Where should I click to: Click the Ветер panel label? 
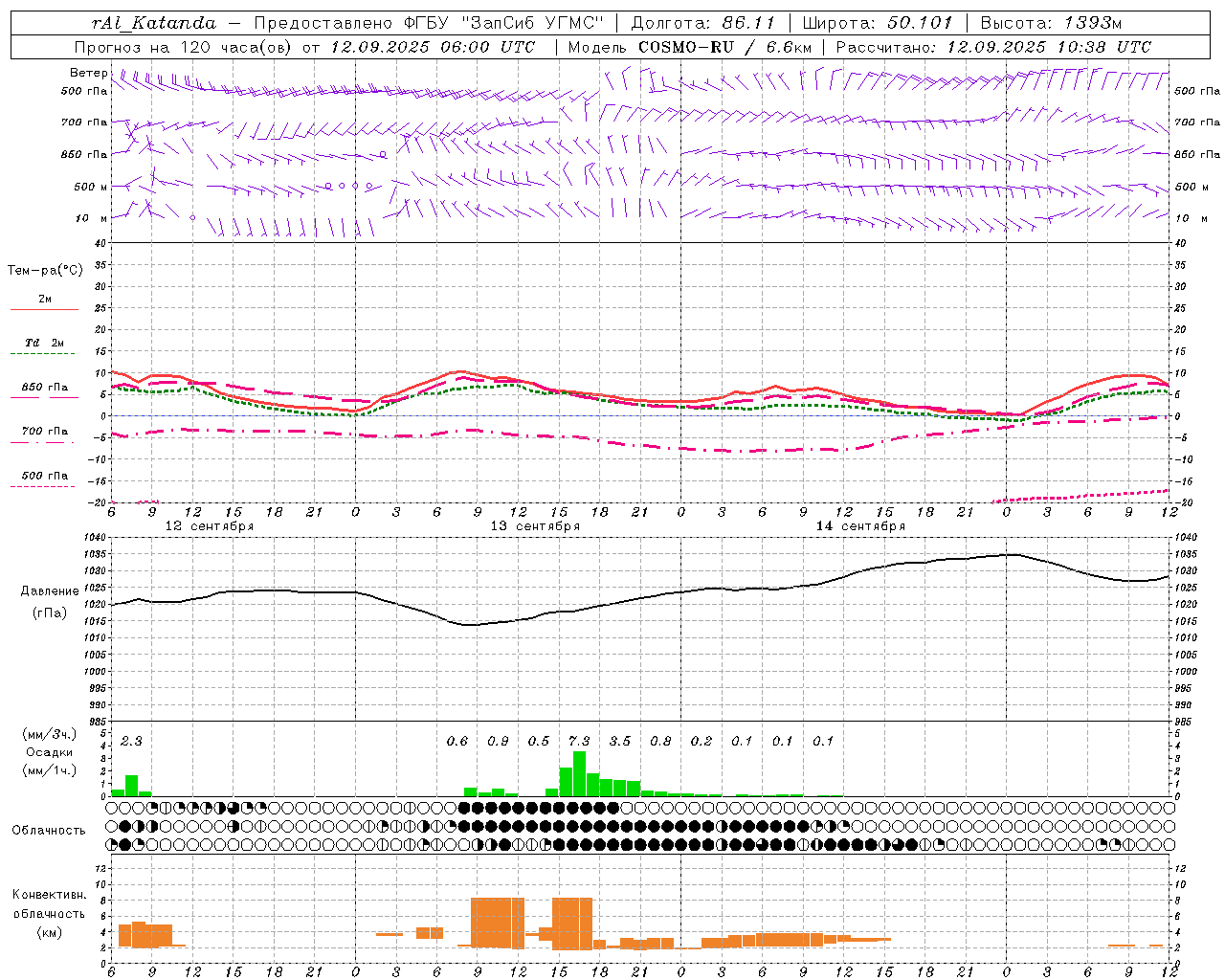(88, 73)
